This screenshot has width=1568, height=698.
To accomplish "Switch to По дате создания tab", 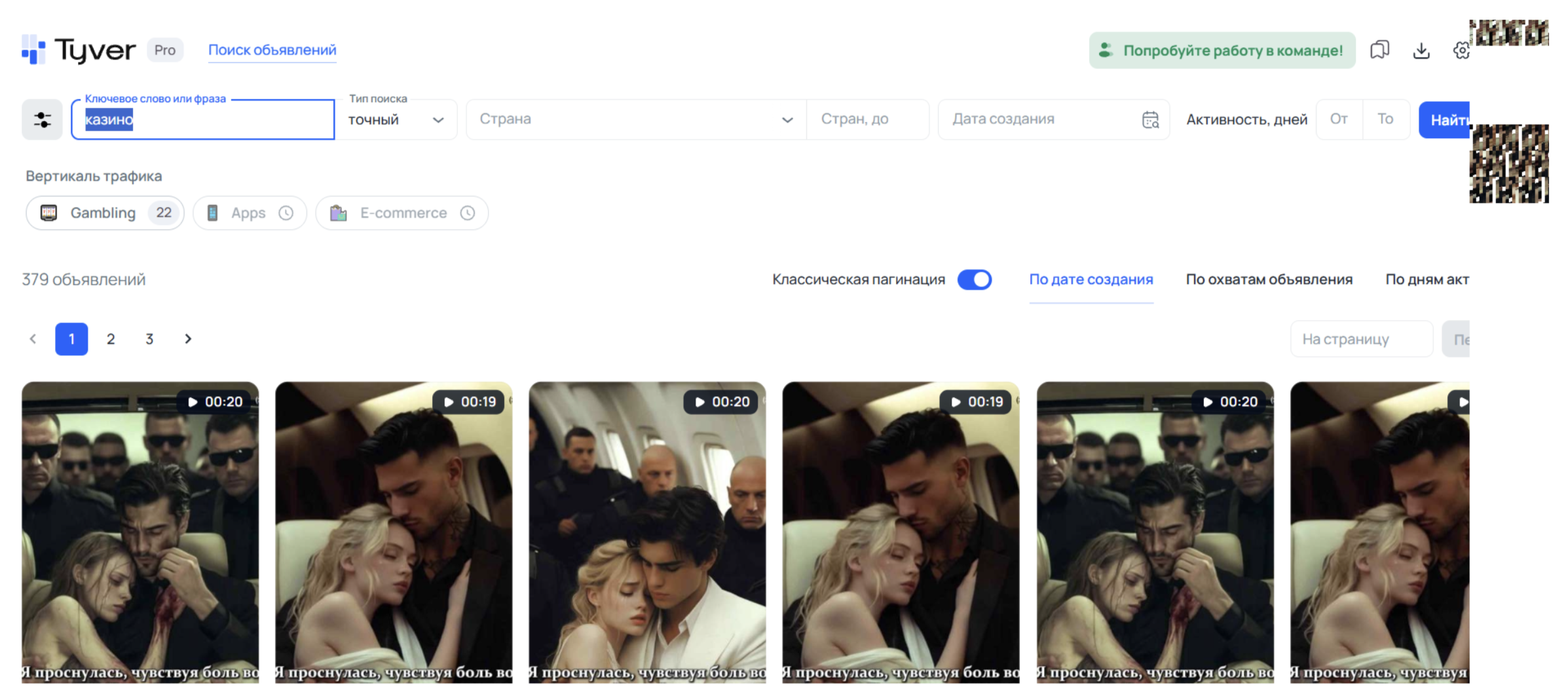I will pyautogui.click(x=1091, y=280).
